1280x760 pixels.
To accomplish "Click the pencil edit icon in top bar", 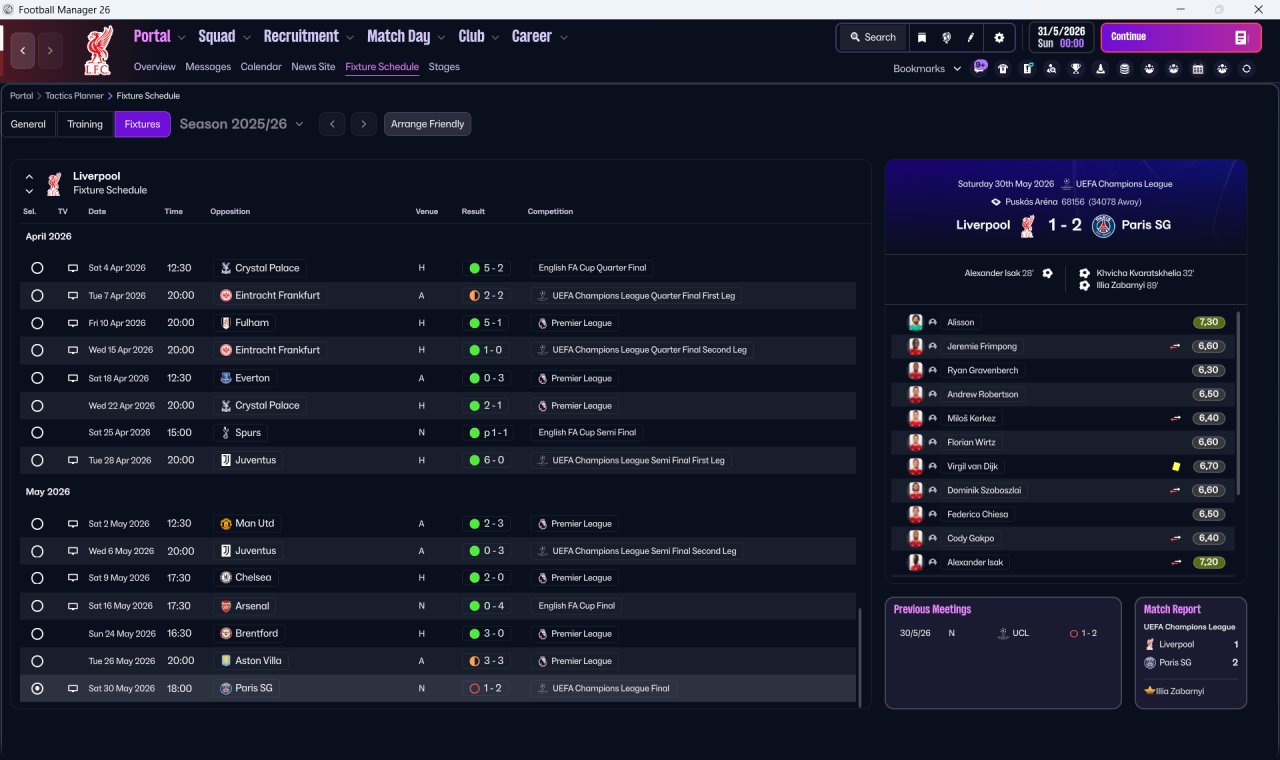I will (970, 38).
